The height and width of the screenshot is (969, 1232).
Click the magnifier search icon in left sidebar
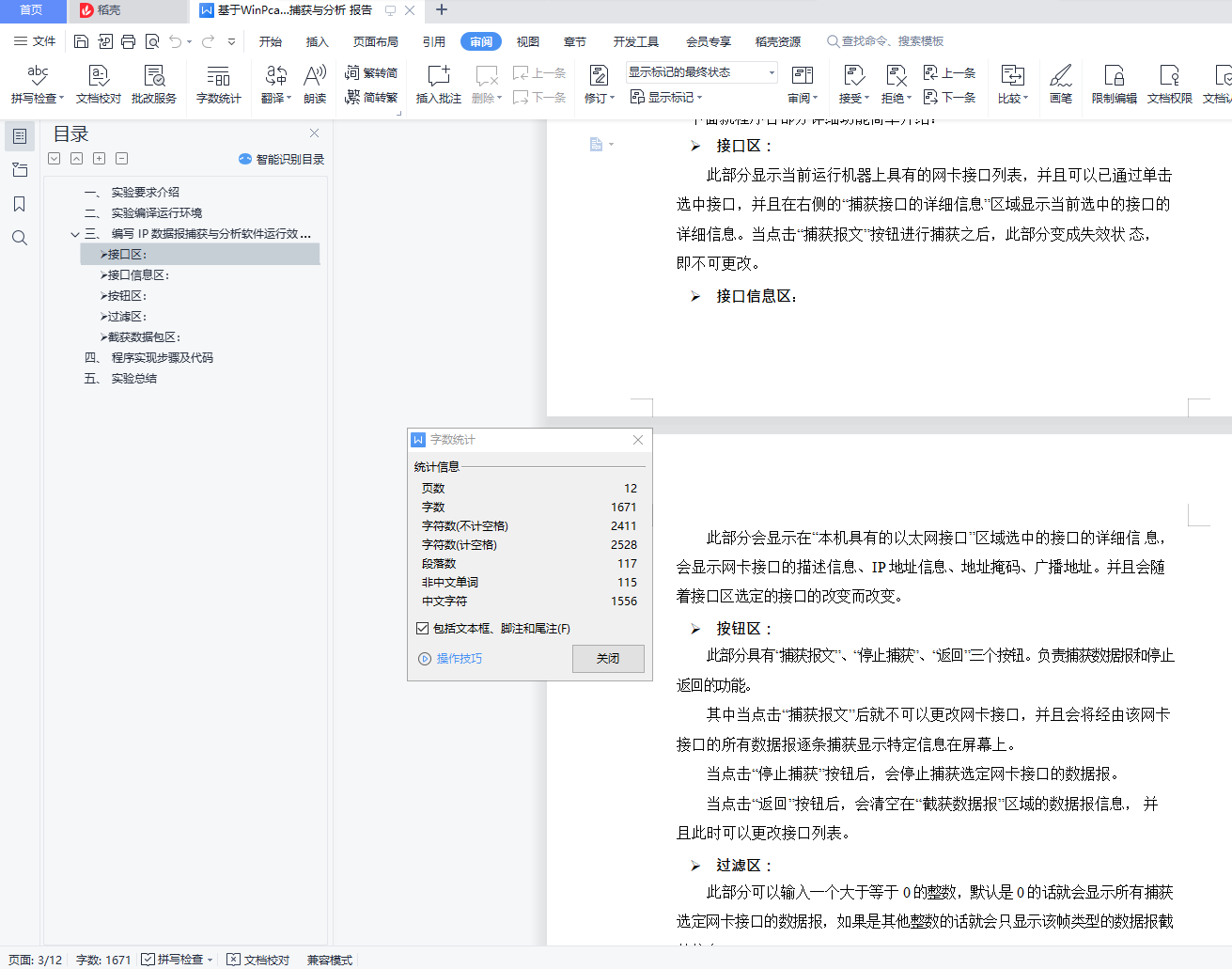(20, 238)
